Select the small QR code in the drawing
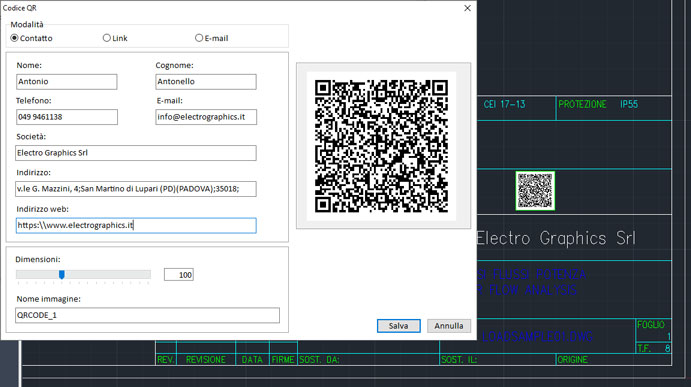 coord(535,190)
